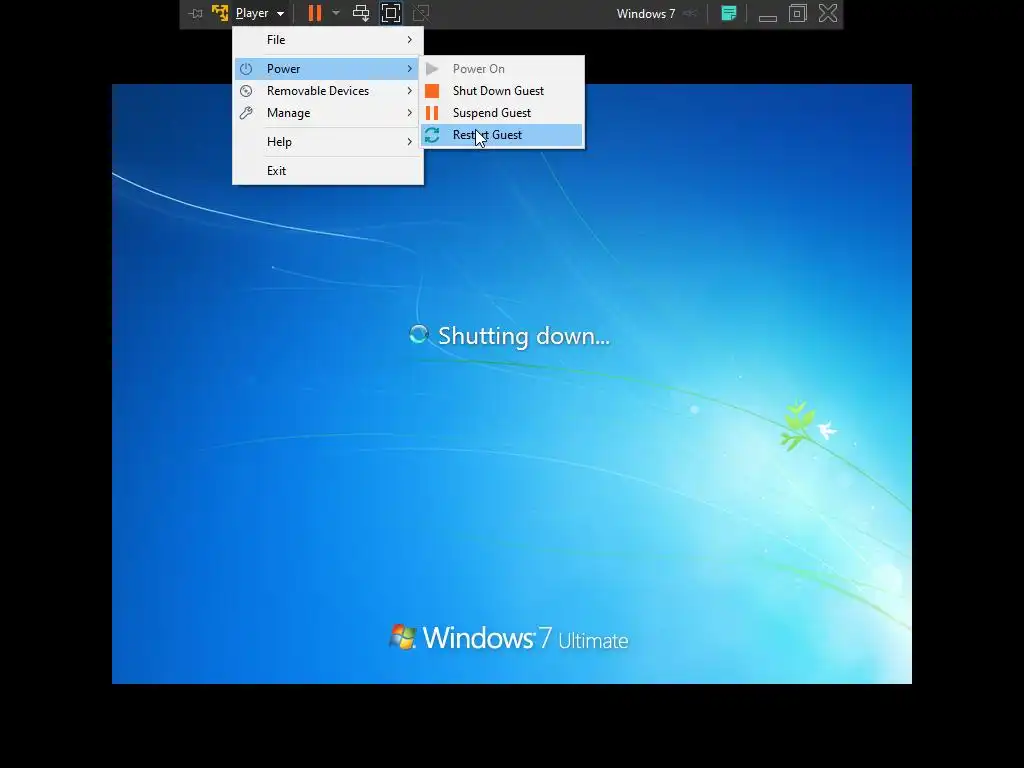This screenshot has width=1024, height=768.
Task: Click the Windows 7 Ultimate branding text
Action: tap(525, 638)
